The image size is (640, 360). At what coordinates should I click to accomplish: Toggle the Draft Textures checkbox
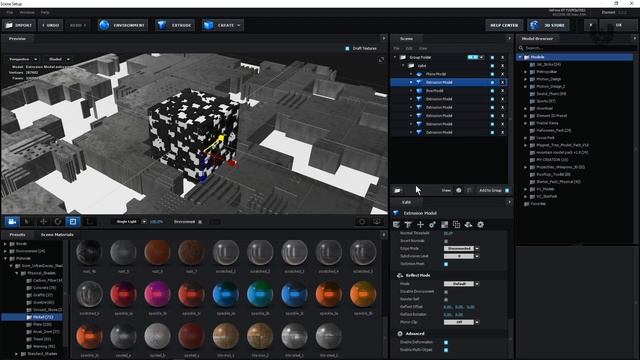click(347, 48)
